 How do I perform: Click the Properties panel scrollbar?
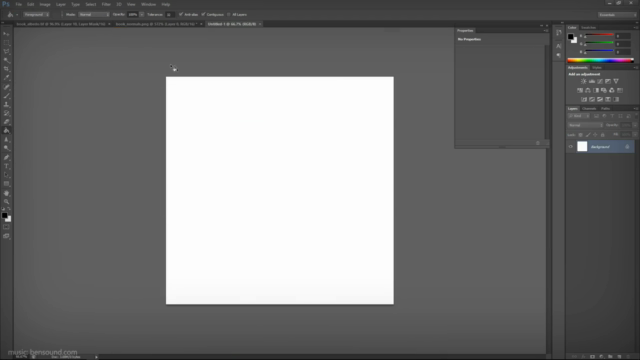click(x=547, y=92)
